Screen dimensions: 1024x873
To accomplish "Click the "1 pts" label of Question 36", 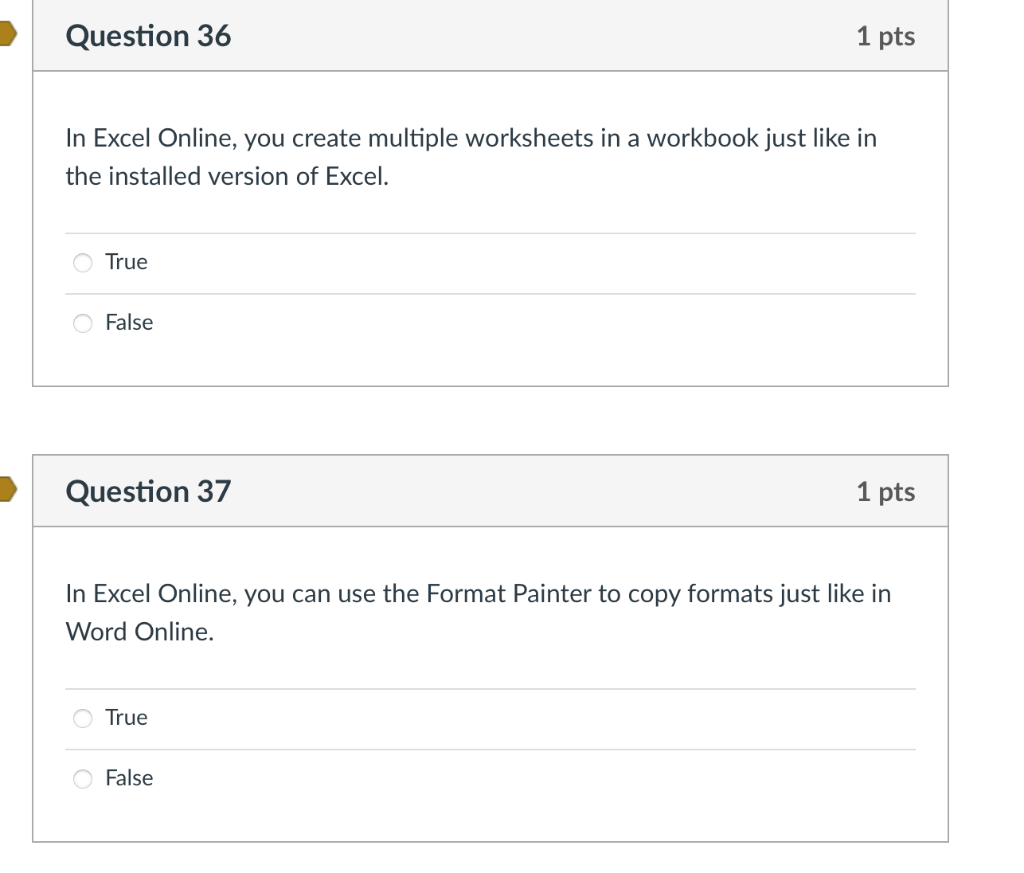I will click(x=886, y=37).
